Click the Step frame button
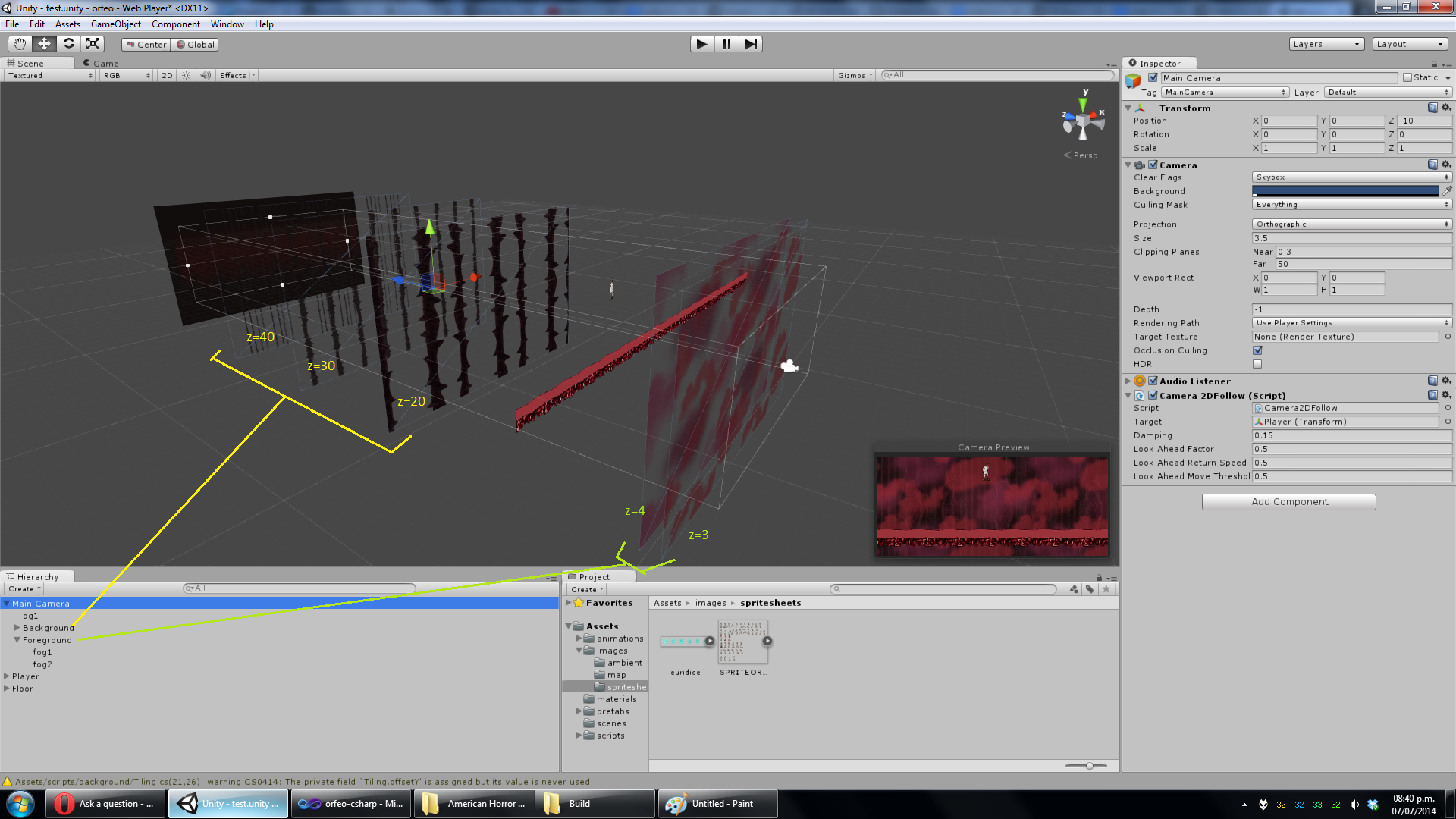 pyautogui.click(x=751, y=44)
